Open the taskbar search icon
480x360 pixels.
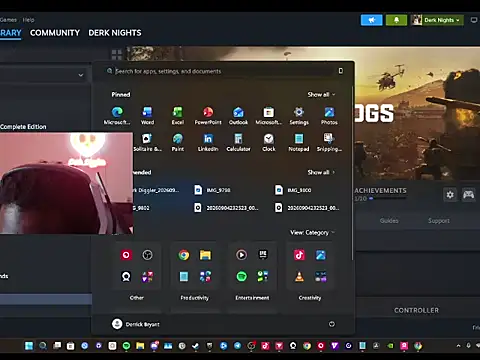[x=43, y=346]
